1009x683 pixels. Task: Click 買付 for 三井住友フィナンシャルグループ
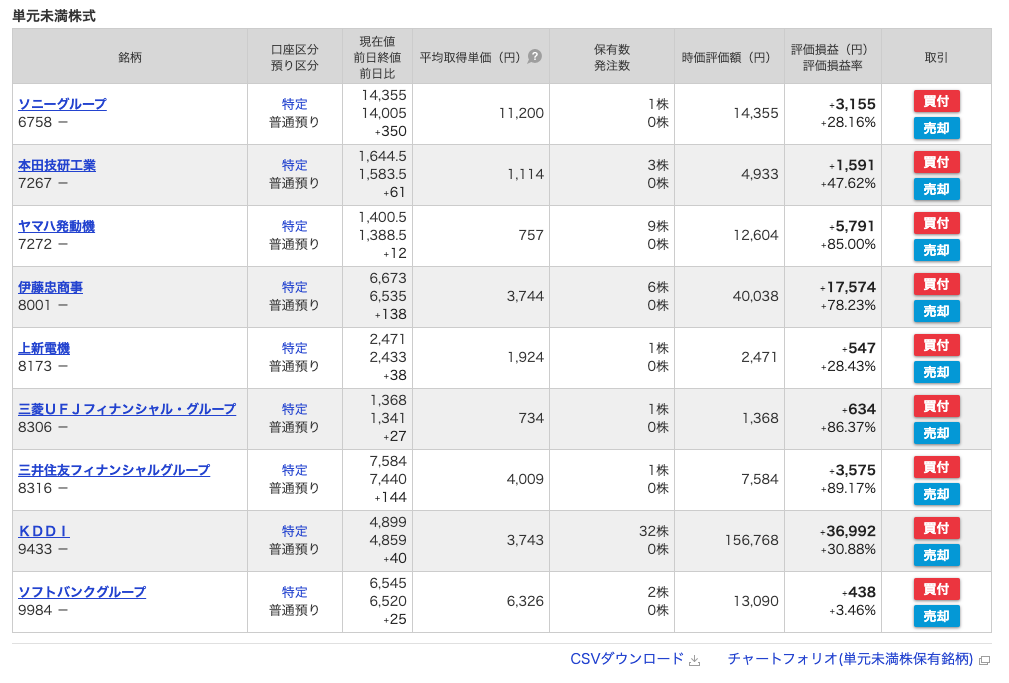(x=936, y=467)
